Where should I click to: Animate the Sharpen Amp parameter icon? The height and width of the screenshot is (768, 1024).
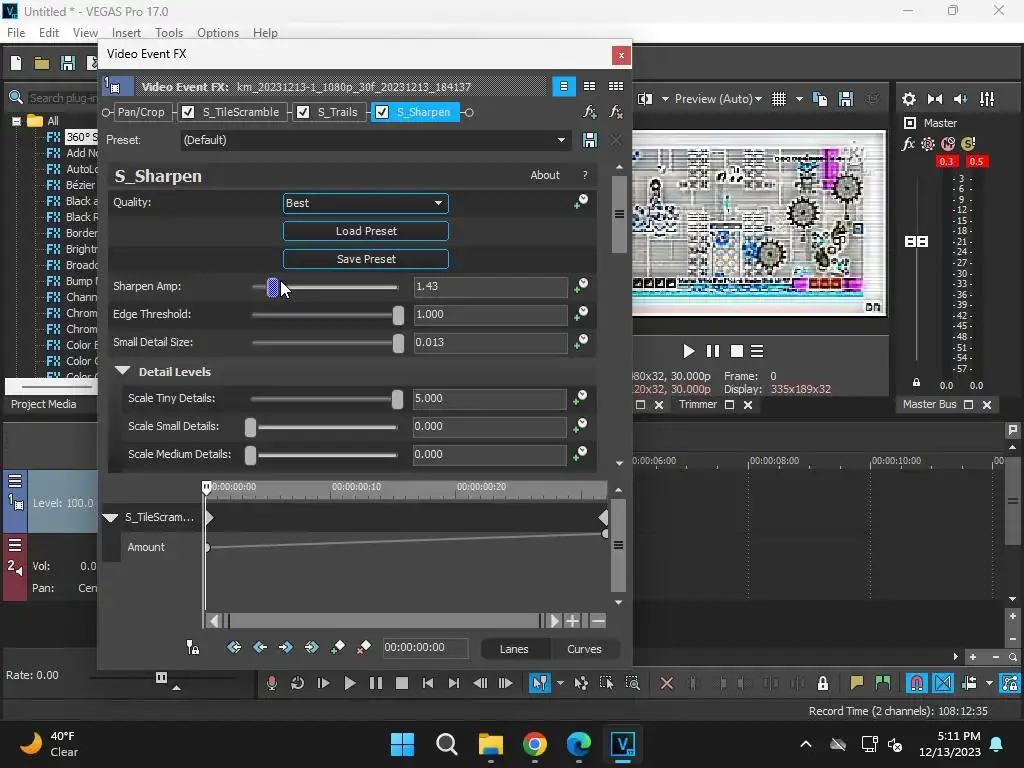(581, 286)
